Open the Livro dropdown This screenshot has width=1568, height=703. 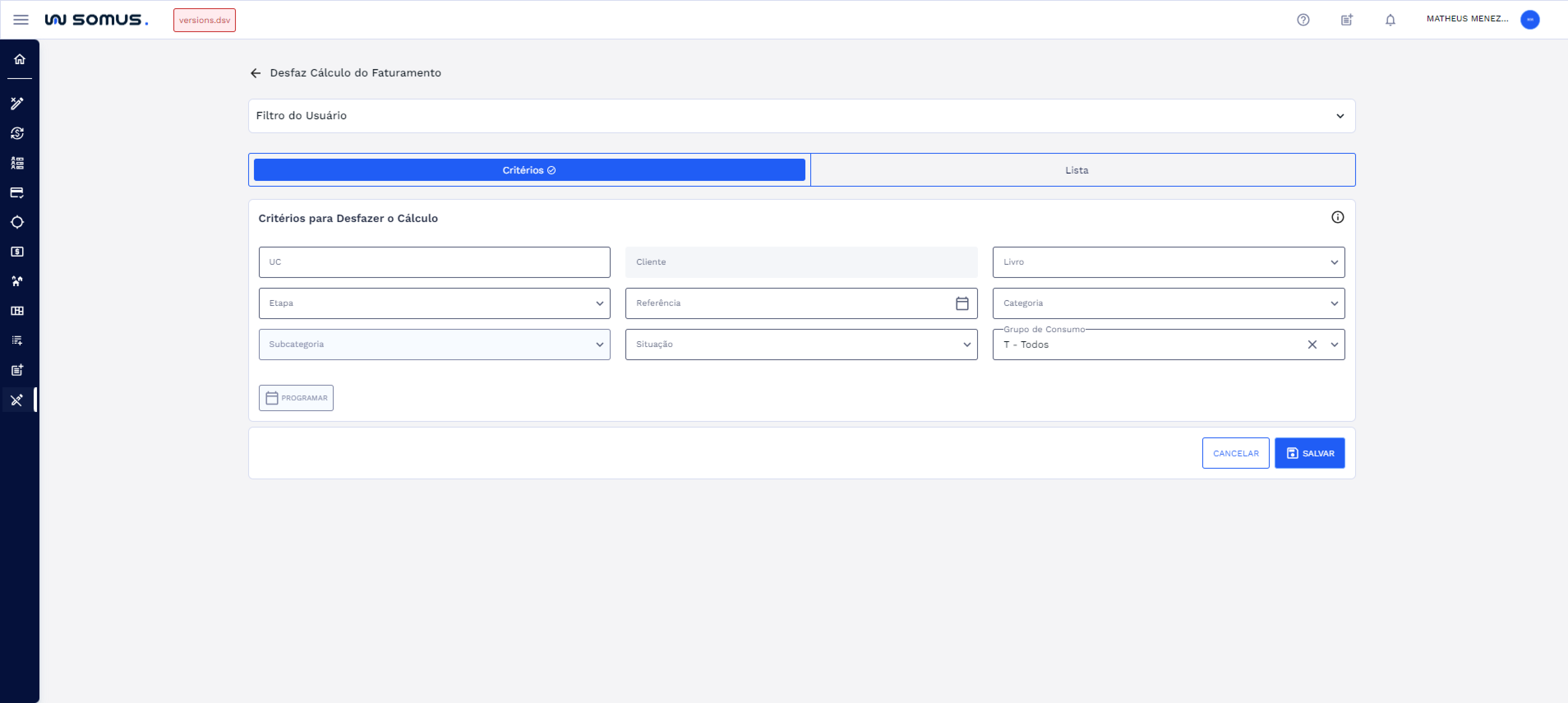click(x=1167, y=262)
